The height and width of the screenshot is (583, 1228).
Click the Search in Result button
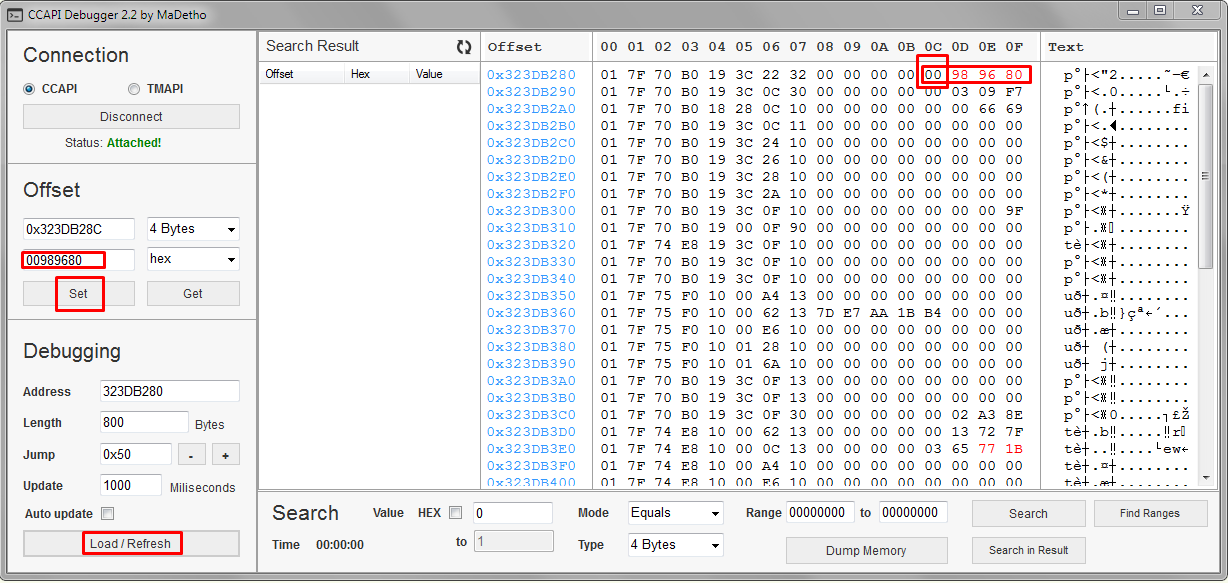[x=1028, y=550]
